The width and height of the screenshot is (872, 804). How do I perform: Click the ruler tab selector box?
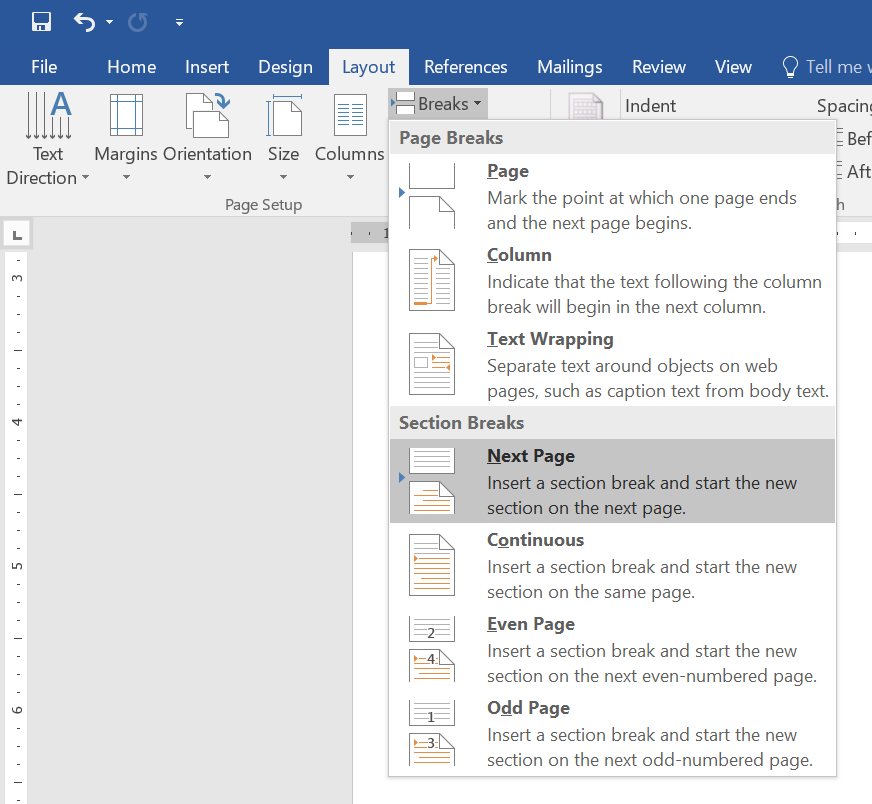17,235
